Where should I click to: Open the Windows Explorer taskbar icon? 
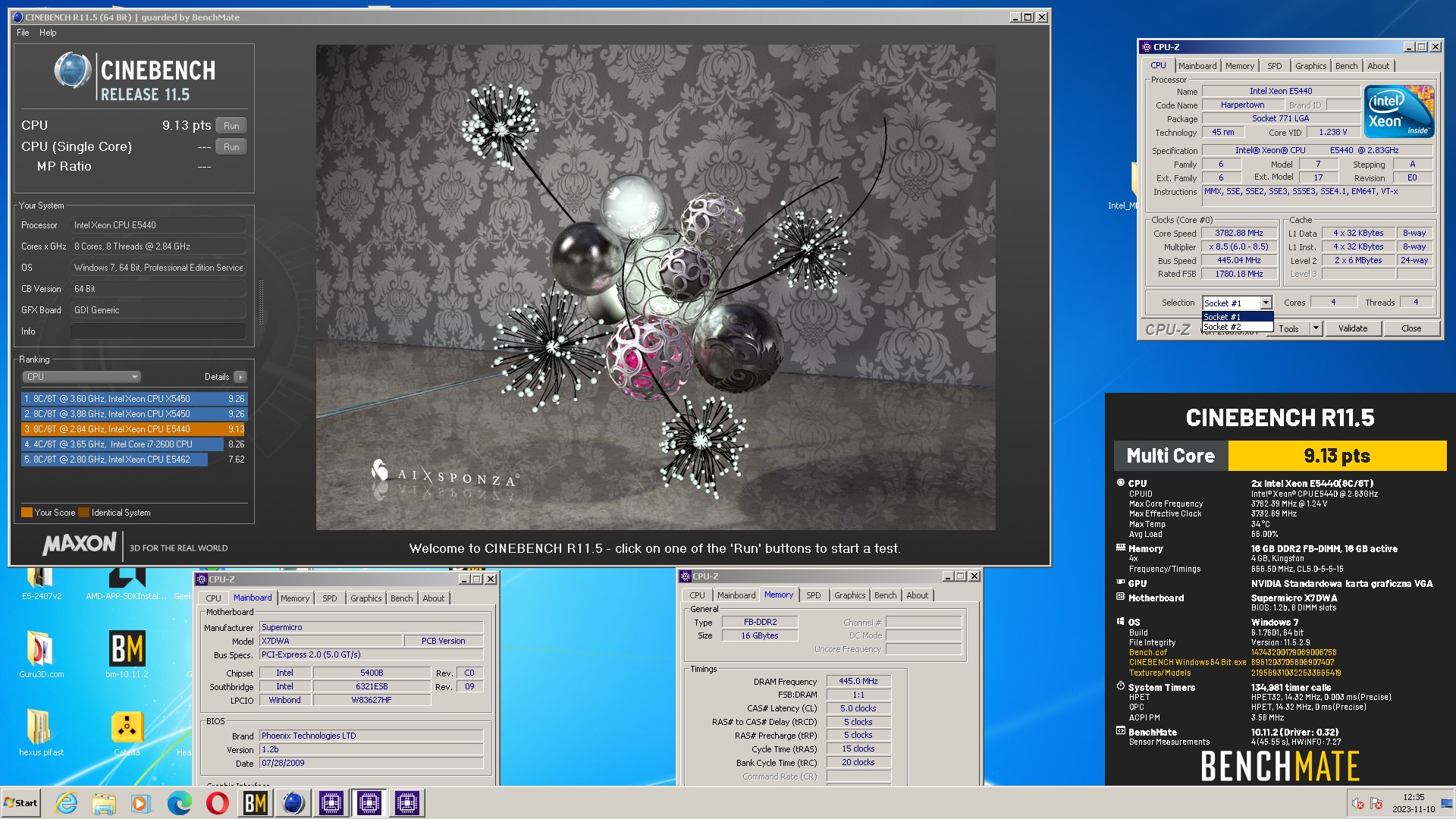pos(104,803)
